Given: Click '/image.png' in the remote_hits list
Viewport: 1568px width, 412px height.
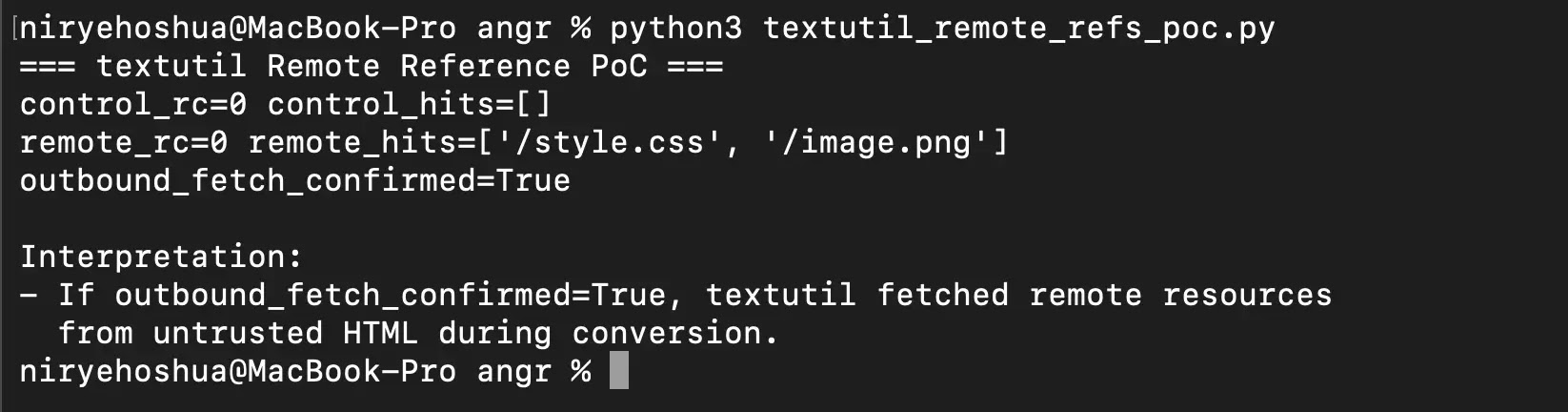Looking at the screenshot, I should (x=875, y=142).
